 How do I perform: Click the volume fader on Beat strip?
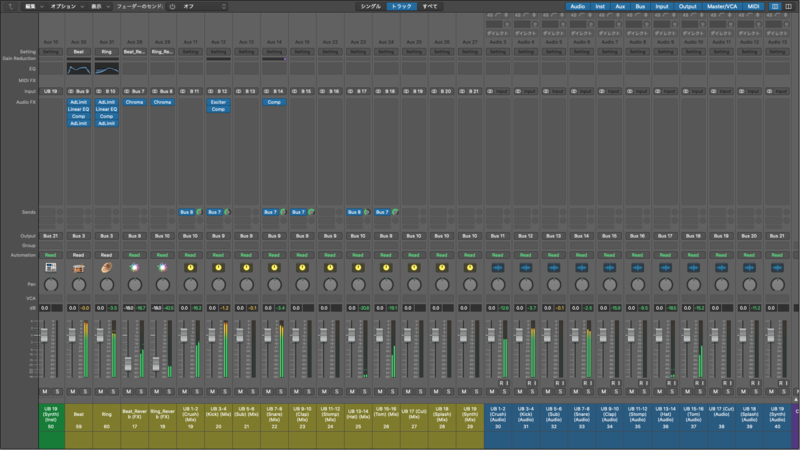click(72, 335)
